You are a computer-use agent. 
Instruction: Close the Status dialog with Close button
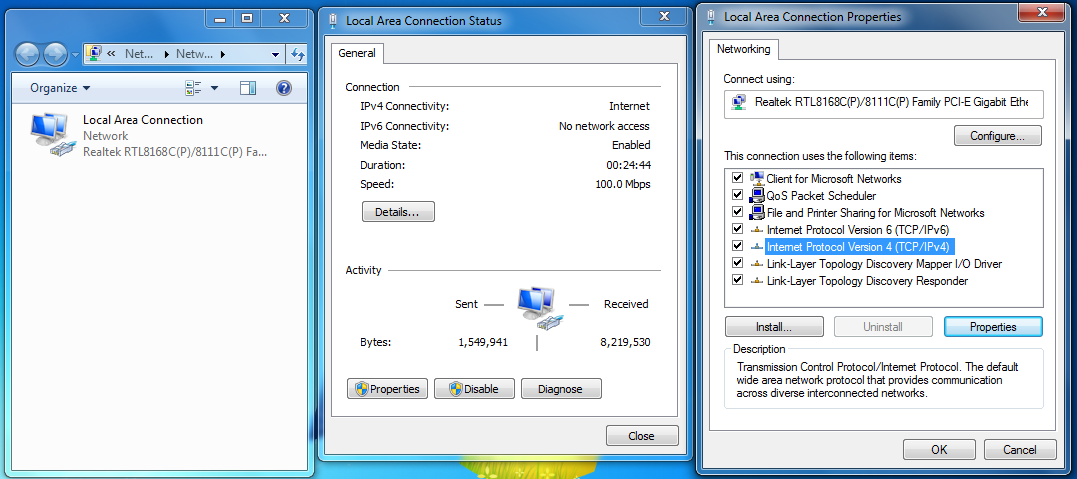point(642,436)
